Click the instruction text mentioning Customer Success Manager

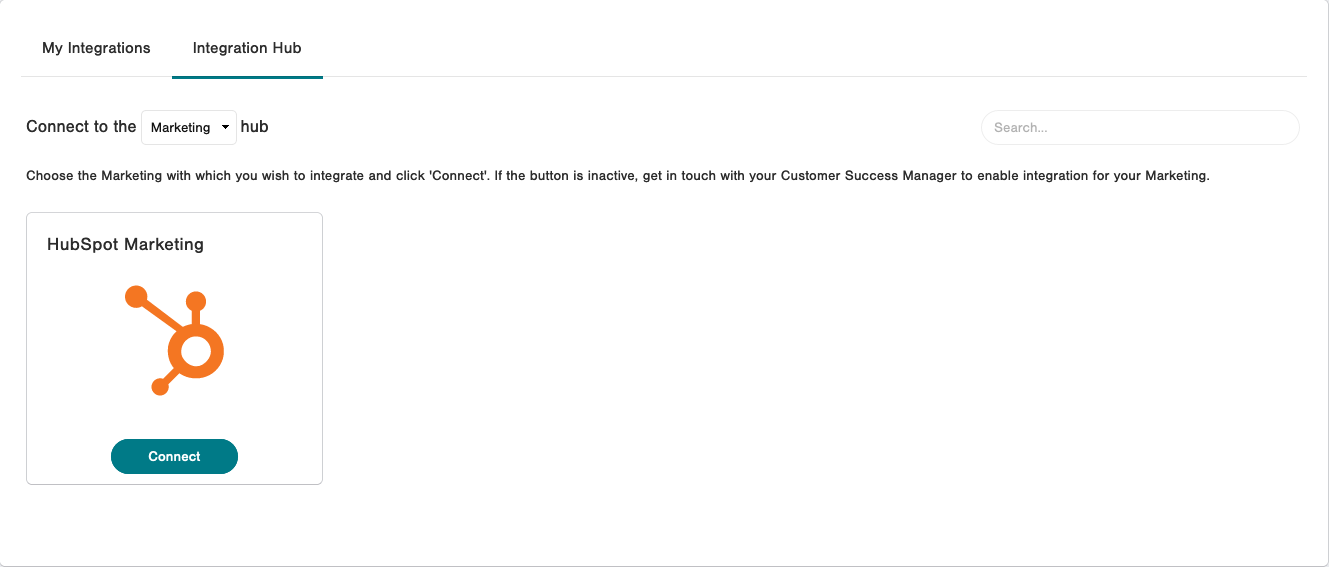click(x=618, y=176)
